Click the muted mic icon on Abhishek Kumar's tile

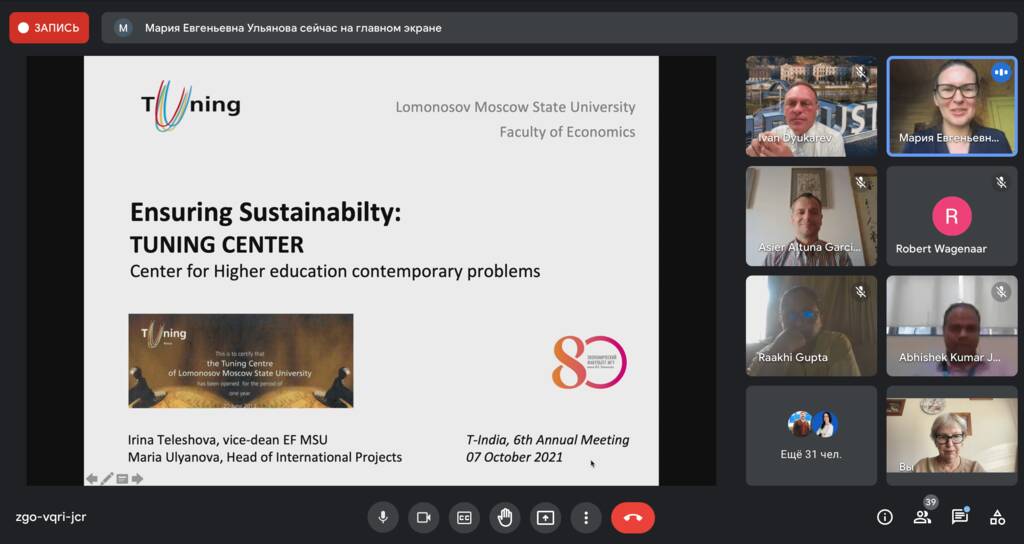[1000, 292]
